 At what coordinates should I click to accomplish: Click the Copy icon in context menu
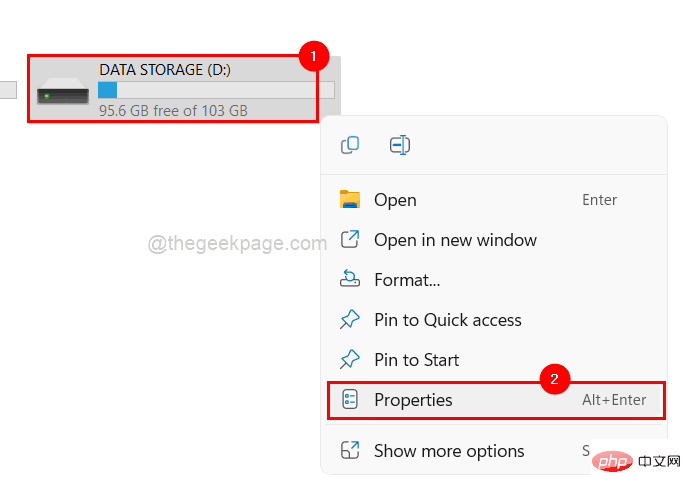pos(350,145)
